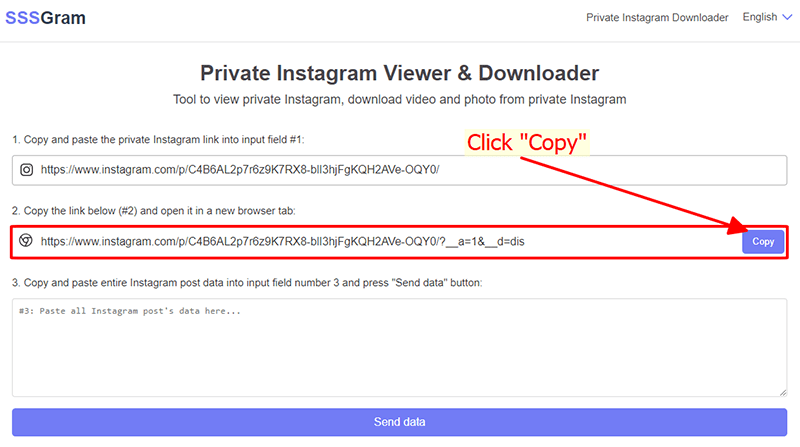Viewport: 800px width, 447px height.
Task: Click the Private Instagram Viewer & Downloader heading
Action: pyautogui.click(x=399, y=73)
